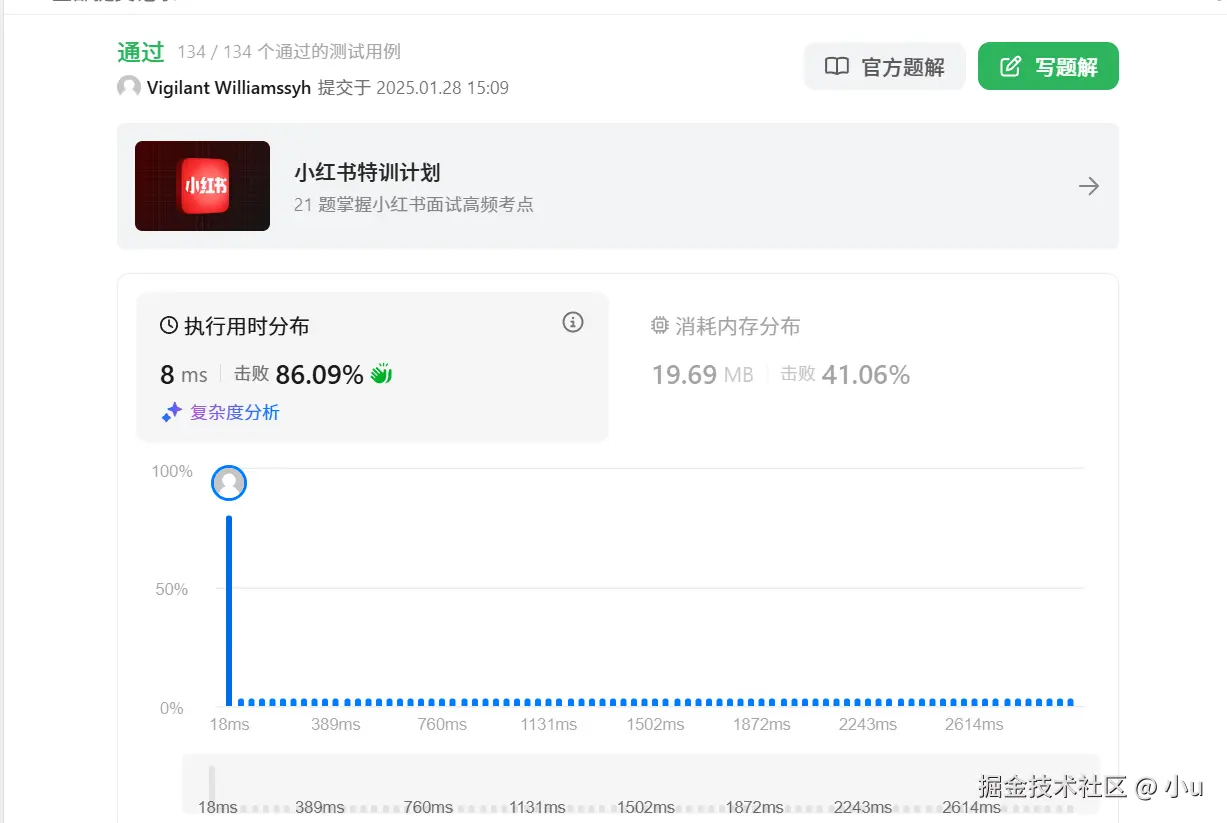Click the tall blue bar in the chart
The height and width of the screenshot is (823, 1227).
pos(229,610)
